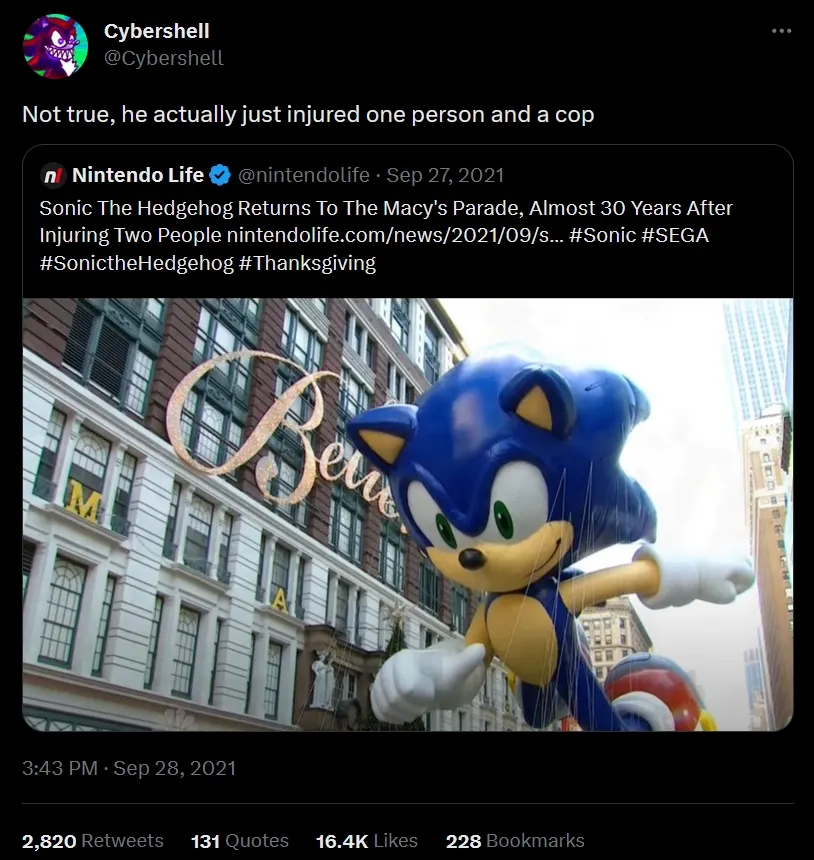Open the quoted tweet's Sep 27, 2021 date
This screenshot has height=860, width=814.
coord(445,176)
